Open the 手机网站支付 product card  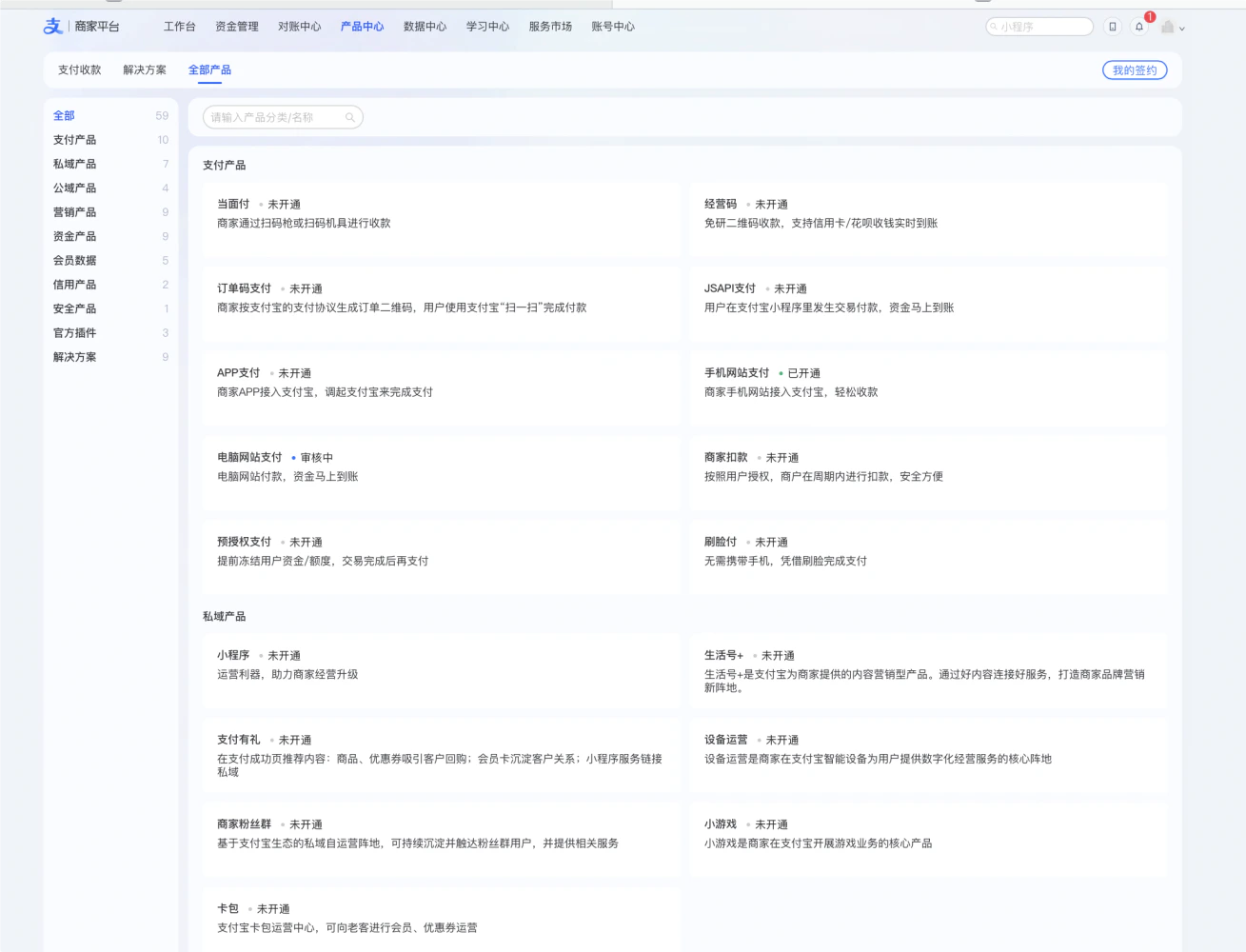929,388
